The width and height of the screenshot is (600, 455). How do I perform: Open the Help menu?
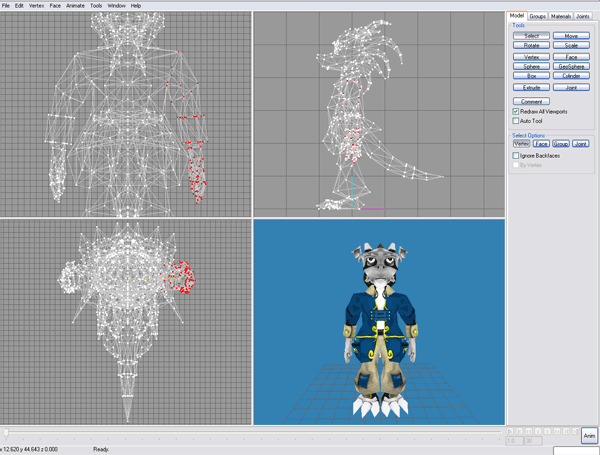[x=136, y=6]
